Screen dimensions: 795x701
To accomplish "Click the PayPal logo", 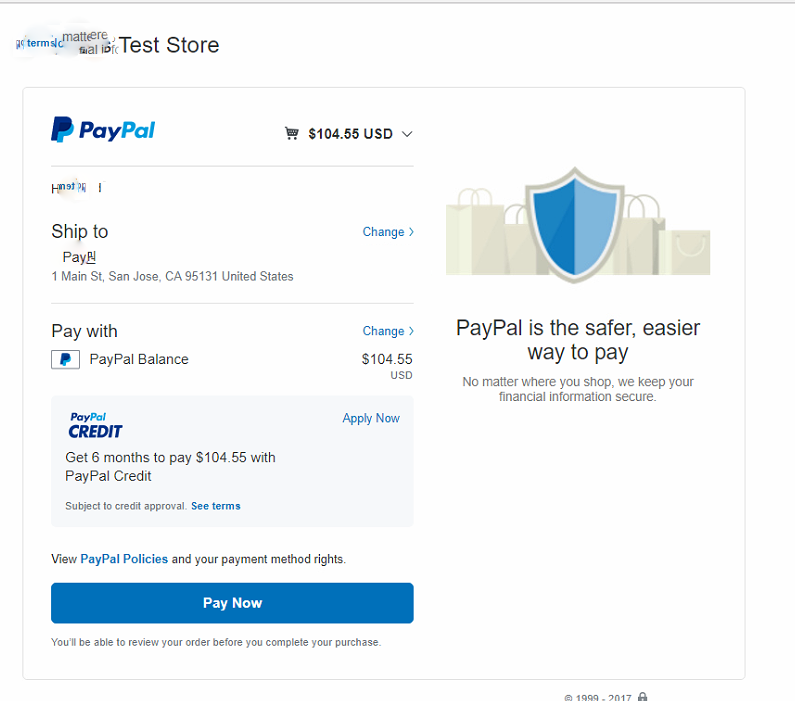I will click(103, 130).
